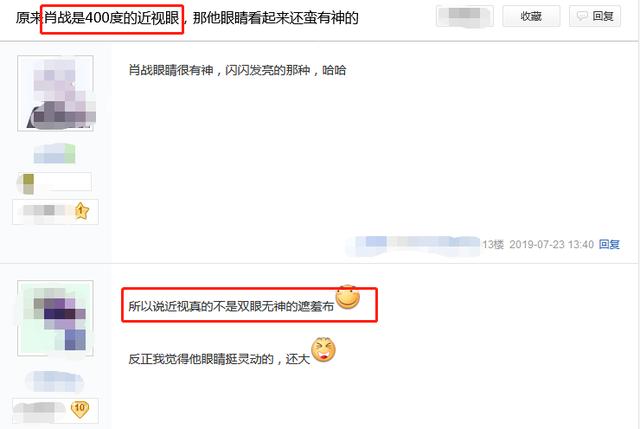Click the 2019-07-23 13:40 timestamp

click(551, 245)
